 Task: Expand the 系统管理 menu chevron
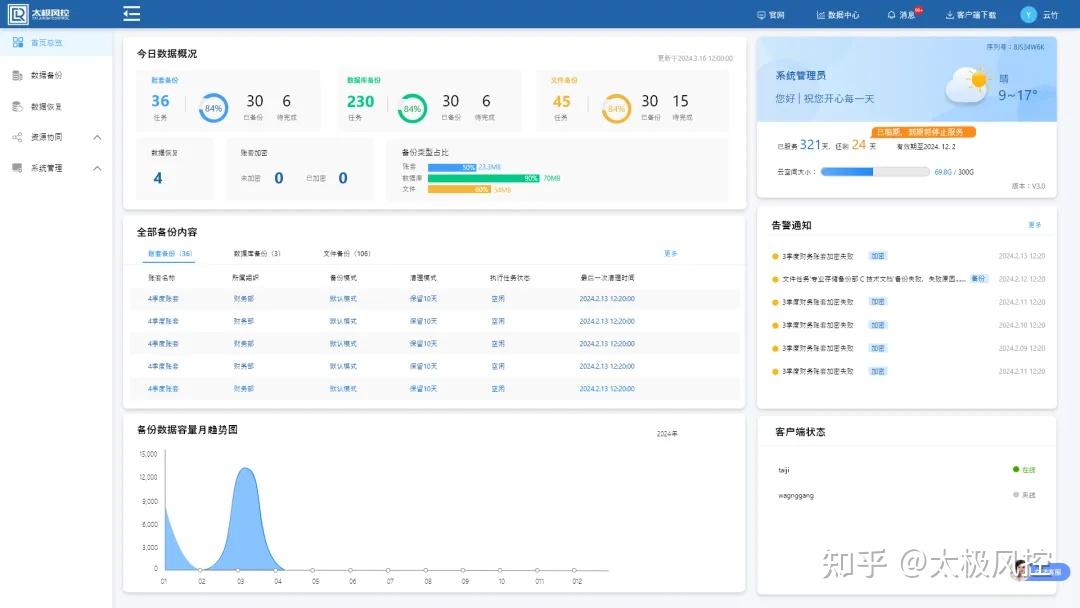[x=97, y=168]
